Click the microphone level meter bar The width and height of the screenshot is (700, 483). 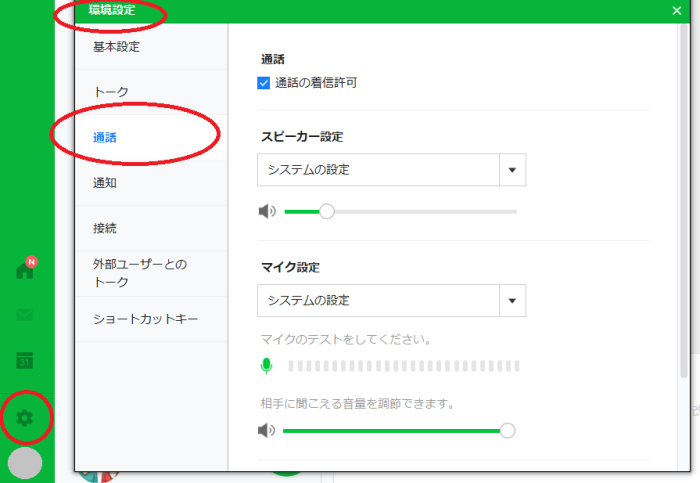click(x=404, y=366)
